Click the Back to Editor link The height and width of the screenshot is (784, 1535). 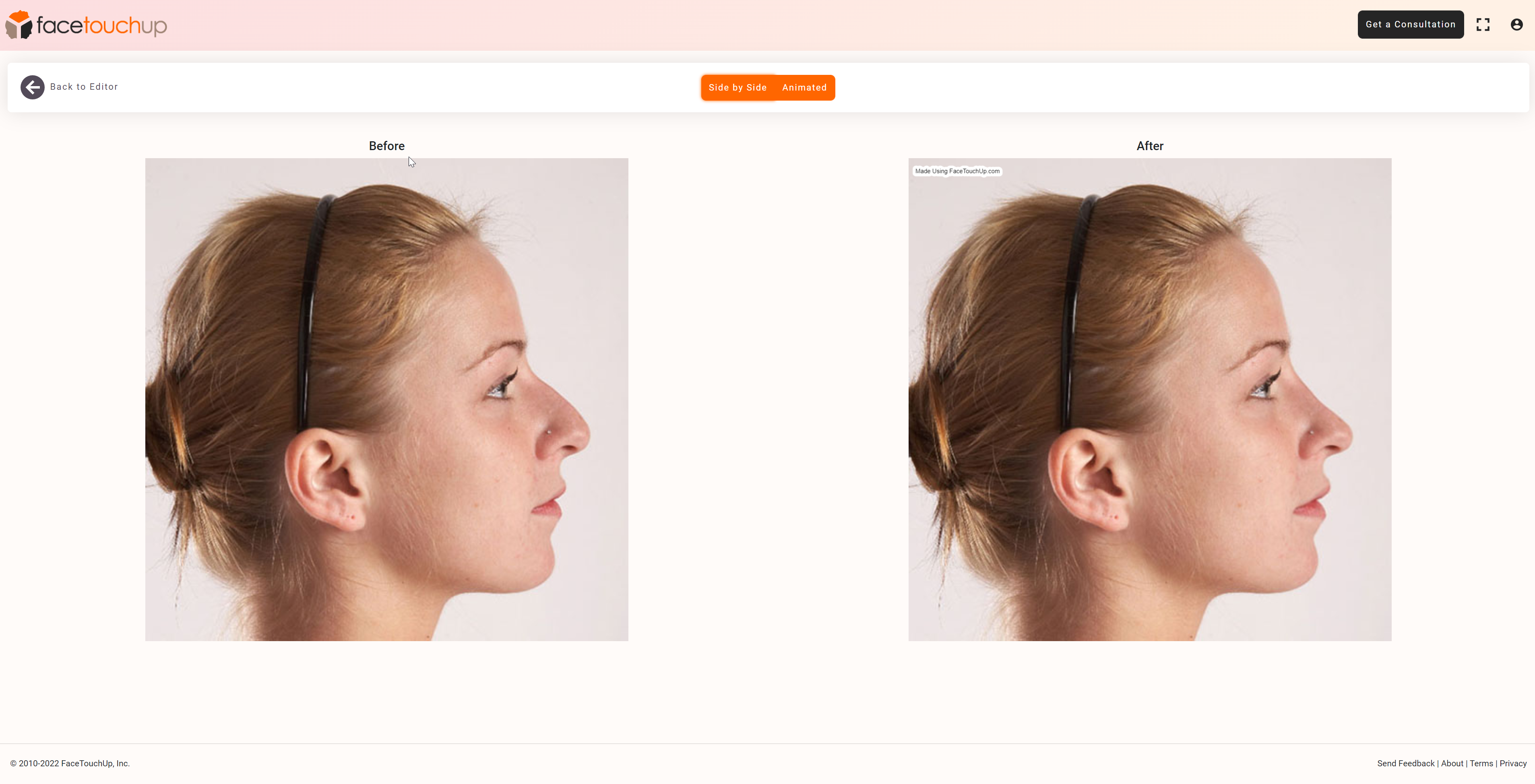[85, 87]
